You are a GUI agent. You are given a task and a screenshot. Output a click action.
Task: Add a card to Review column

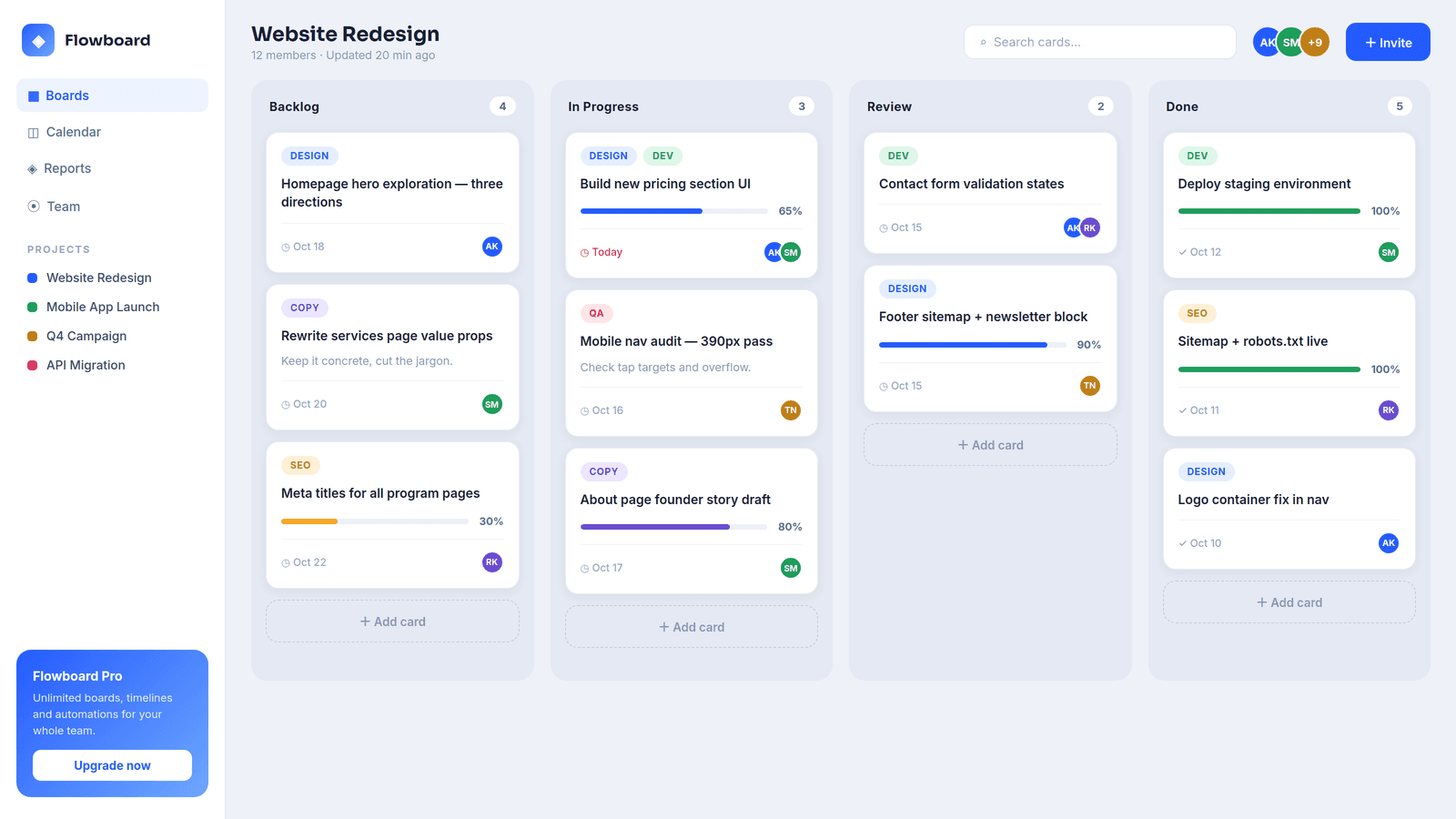(x=990, y=445)
